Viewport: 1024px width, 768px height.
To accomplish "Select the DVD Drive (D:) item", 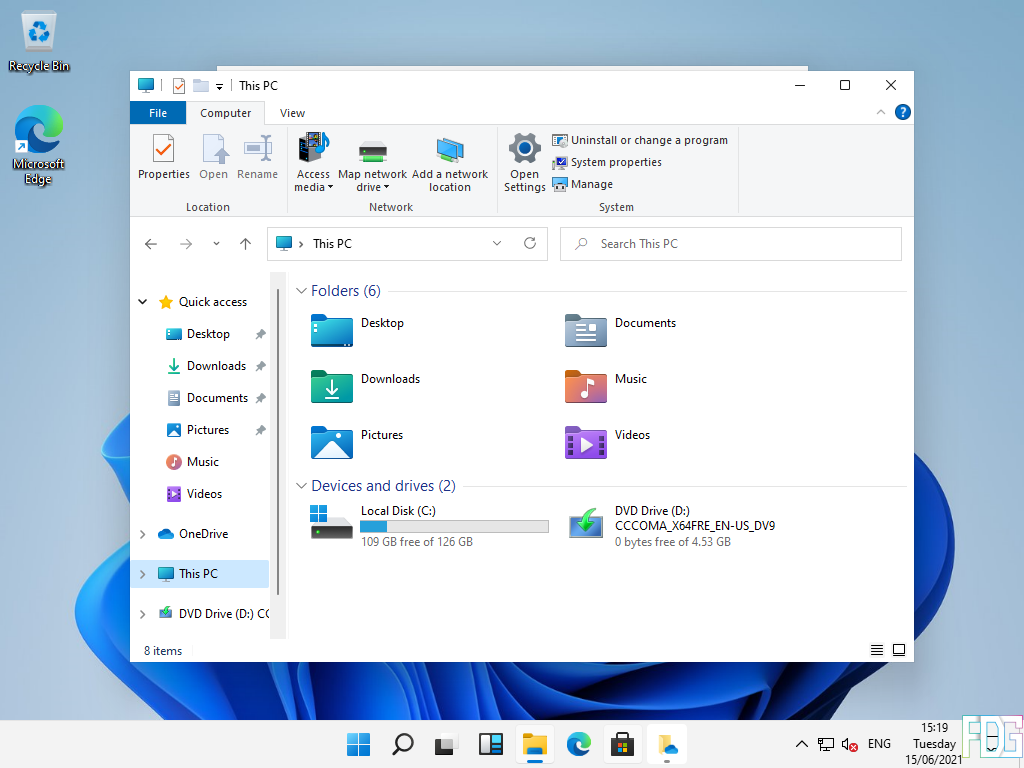I will click(x=672, y=526).
